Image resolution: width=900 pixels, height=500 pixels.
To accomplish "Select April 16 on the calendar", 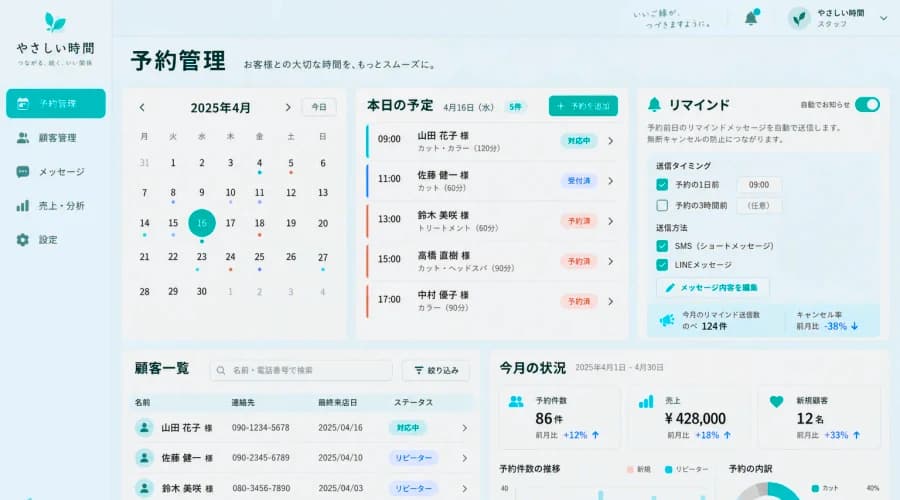I will 201,223.
